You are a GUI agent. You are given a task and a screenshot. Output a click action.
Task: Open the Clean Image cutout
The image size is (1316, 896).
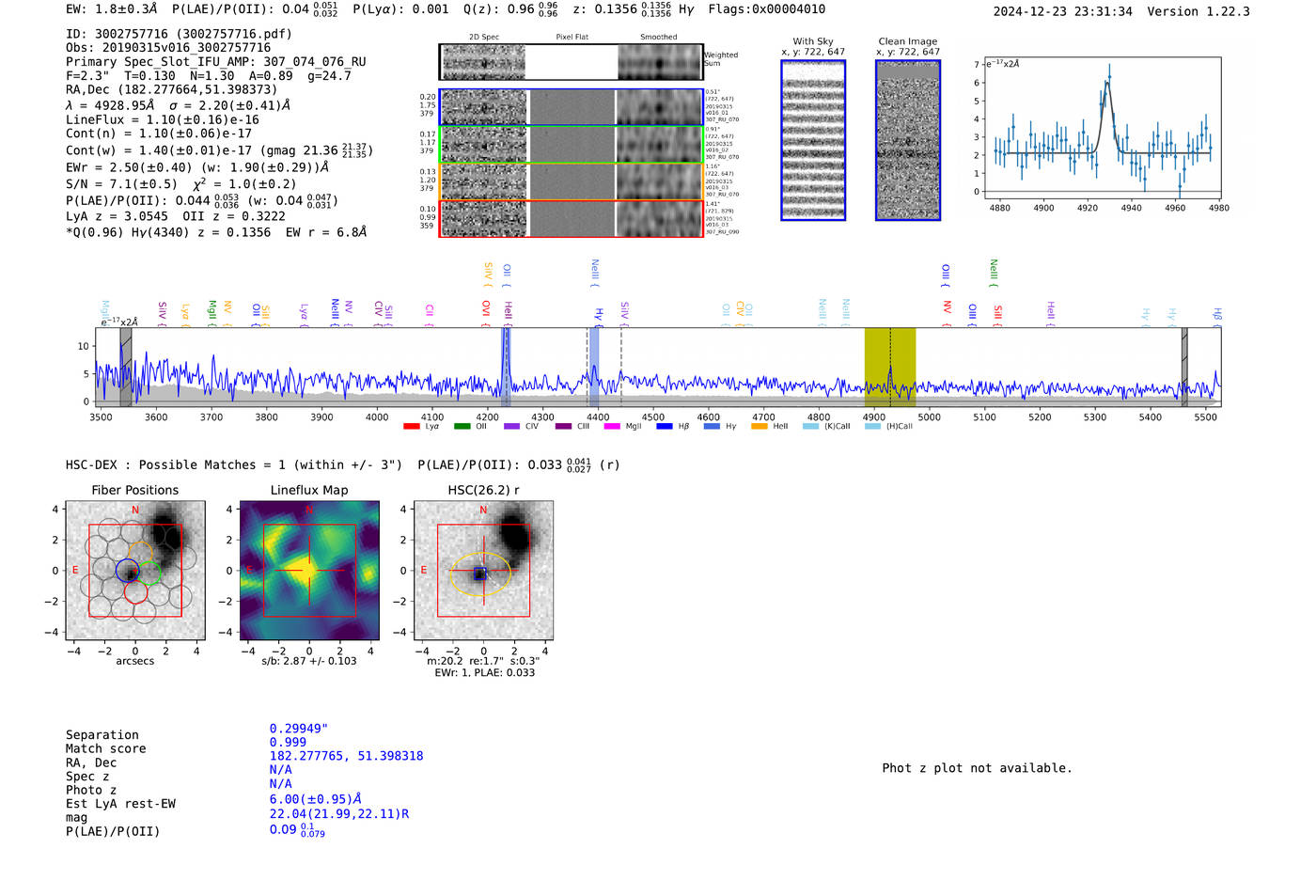point(908,140)
